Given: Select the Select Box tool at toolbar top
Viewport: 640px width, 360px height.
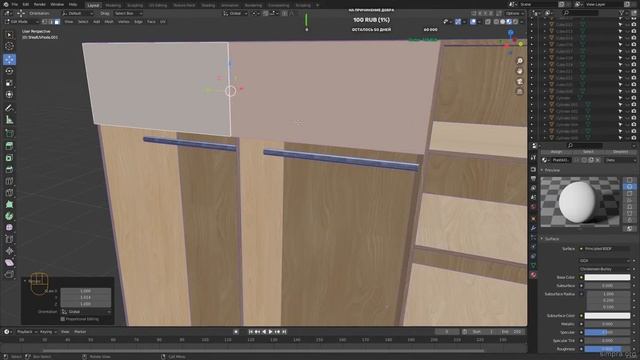Looking at the screenshot, I should (x=9, y=35).
